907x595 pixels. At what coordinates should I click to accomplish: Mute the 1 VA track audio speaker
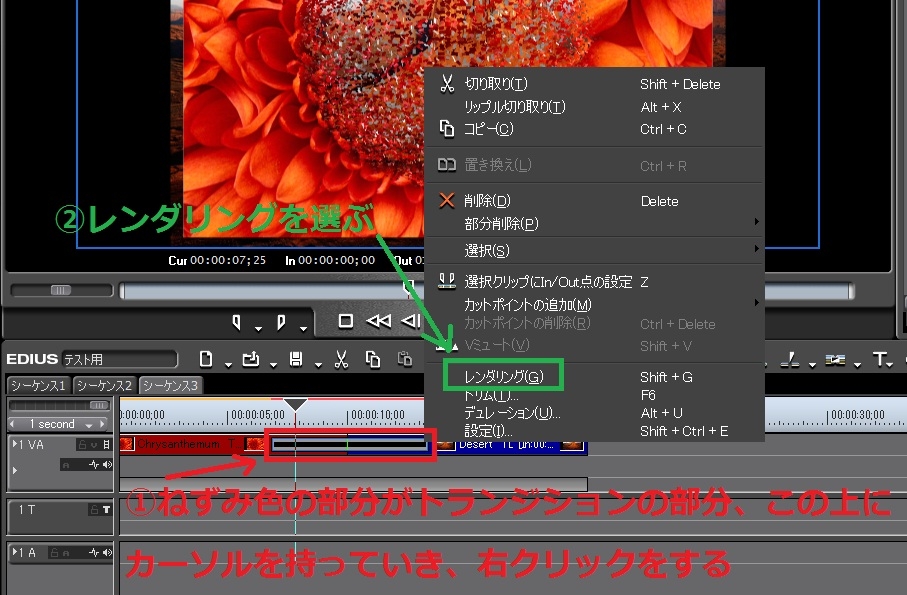point(107,464)
